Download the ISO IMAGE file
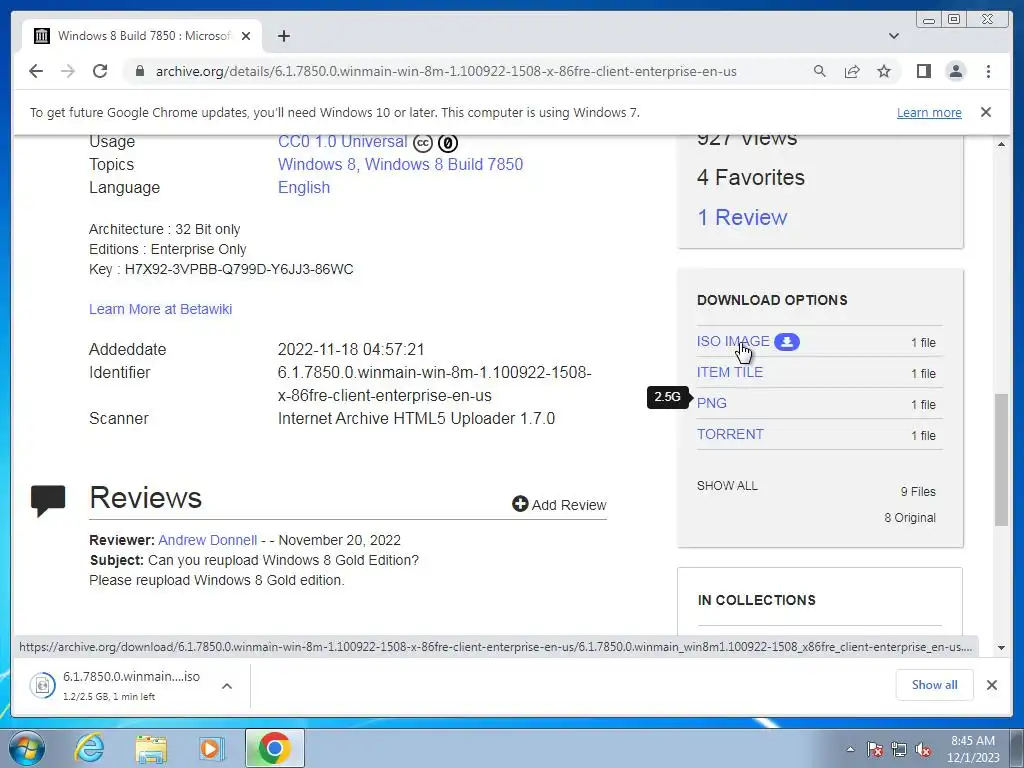Image resolution: width=1024 pixels, height=768 pixels. [x=733, y=342]
